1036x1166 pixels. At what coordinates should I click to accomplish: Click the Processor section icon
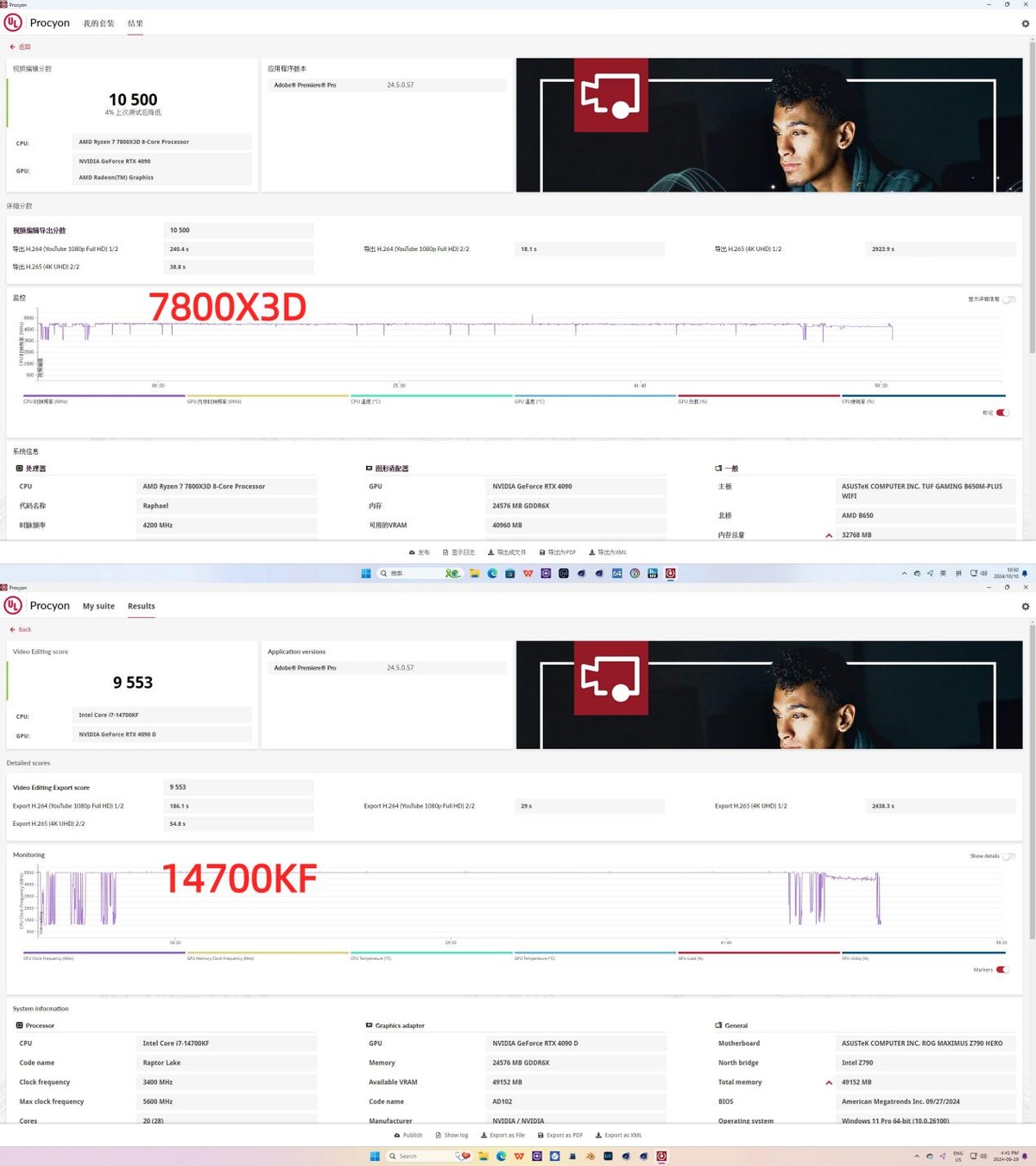[x=20, y=1025]
